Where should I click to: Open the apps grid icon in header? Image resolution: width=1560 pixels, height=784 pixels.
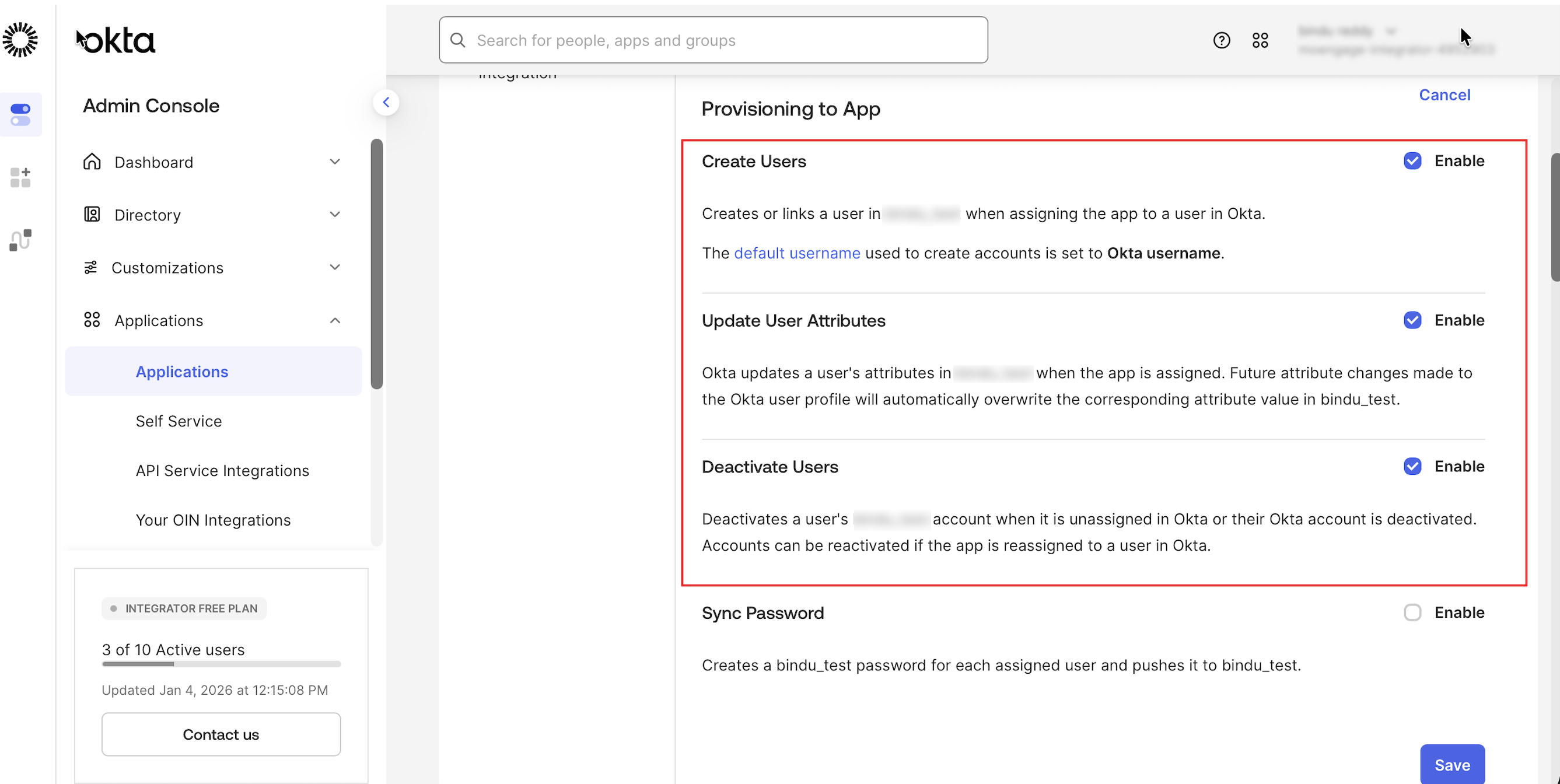[1260, 41]
